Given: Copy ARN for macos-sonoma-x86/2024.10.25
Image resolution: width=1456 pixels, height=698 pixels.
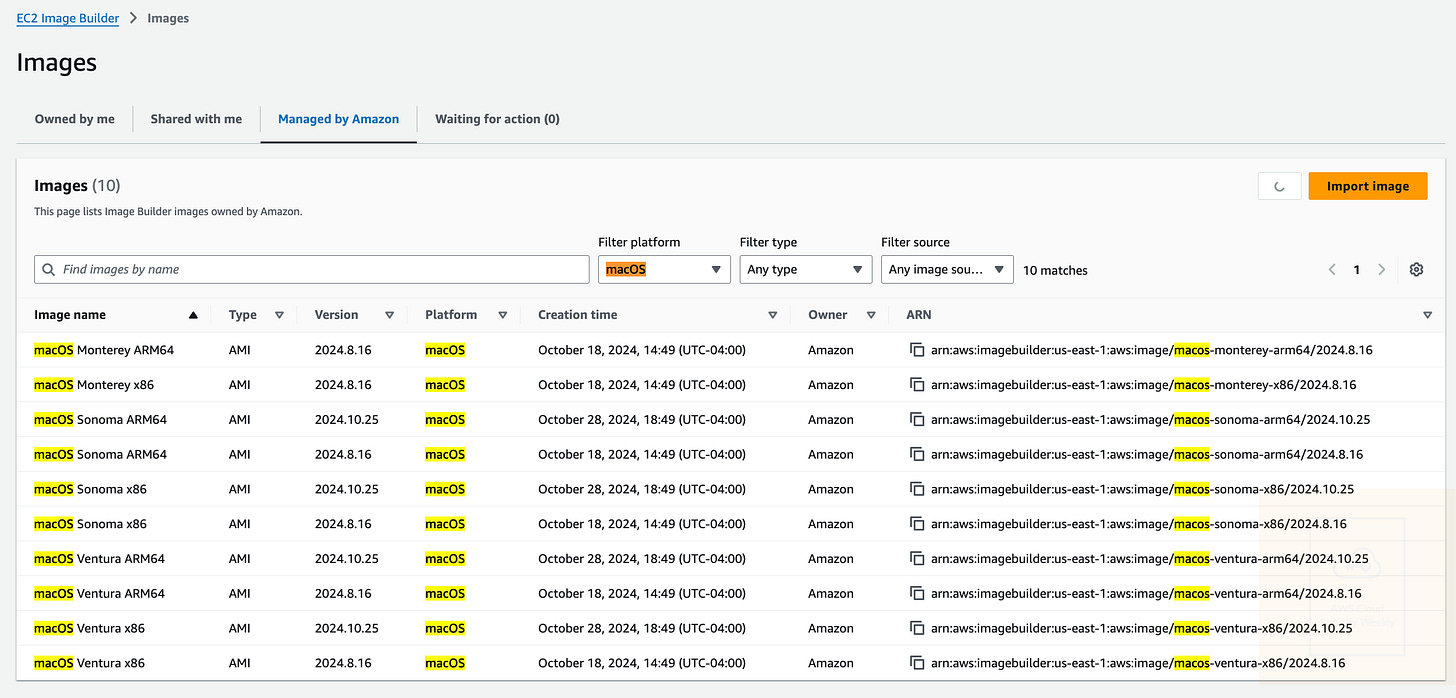Looking at the screenshot, I should pos(916,489).
